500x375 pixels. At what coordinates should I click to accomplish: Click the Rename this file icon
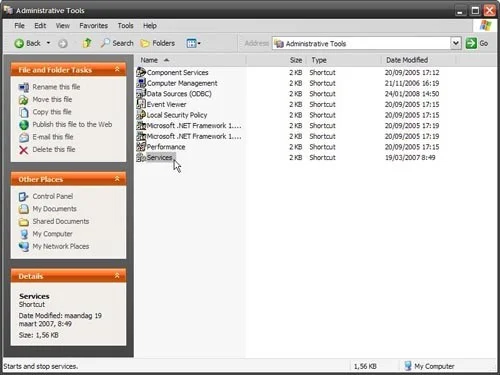click(24, 87)
